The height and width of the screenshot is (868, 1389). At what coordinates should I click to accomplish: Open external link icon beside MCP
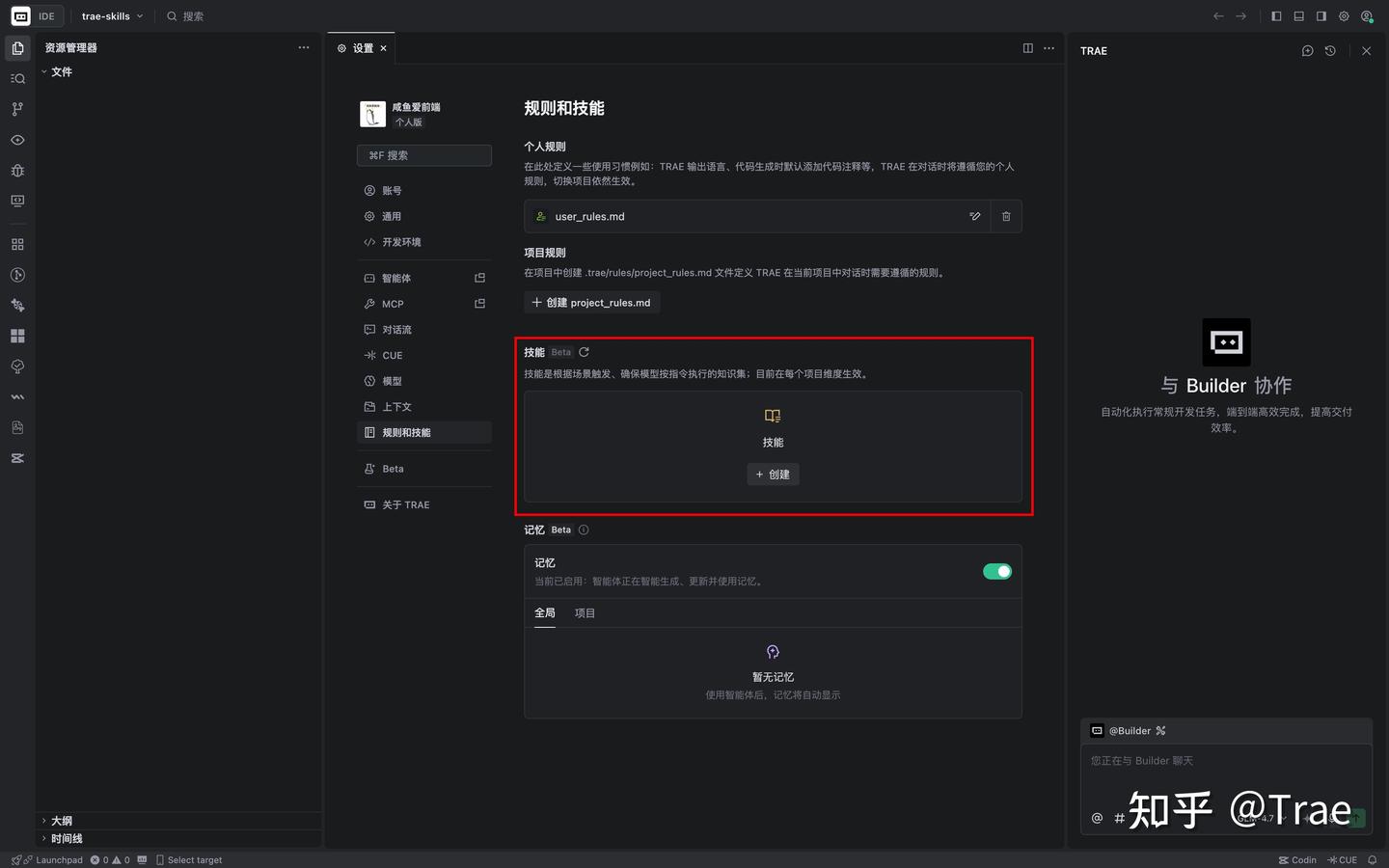tap(480, 304)
